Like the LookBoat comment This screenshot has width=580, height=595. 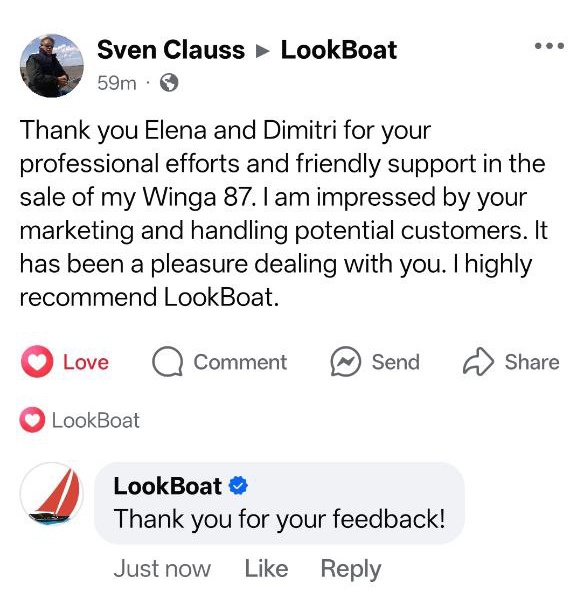click(266, 568)
